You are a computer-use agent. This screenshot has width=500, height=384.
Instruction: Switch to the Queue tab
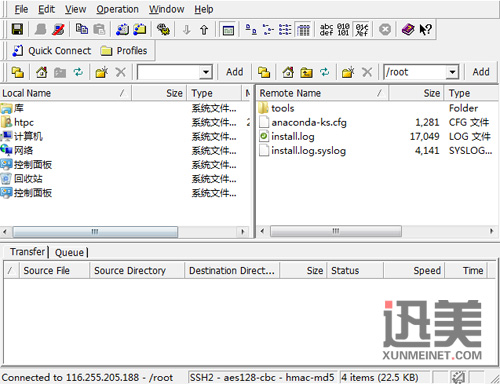[69, 252]
